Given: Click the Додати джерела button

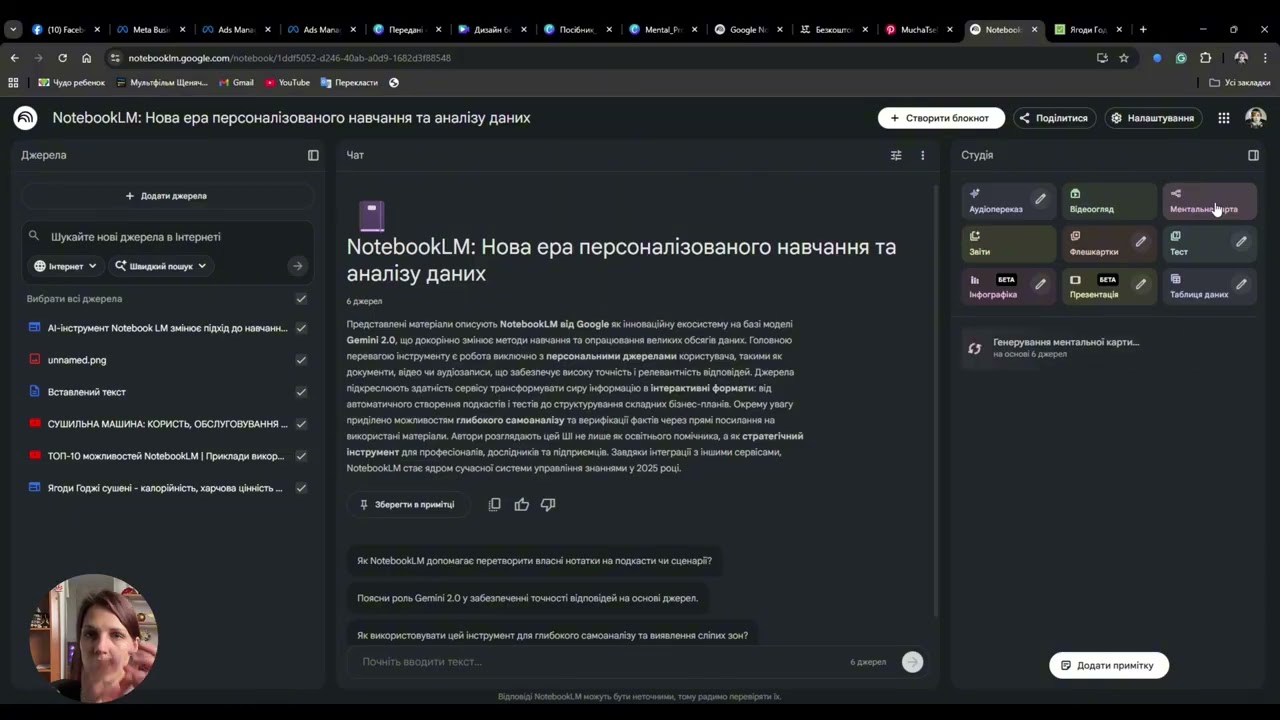Looking at the screenshot, I should point(167,196).
